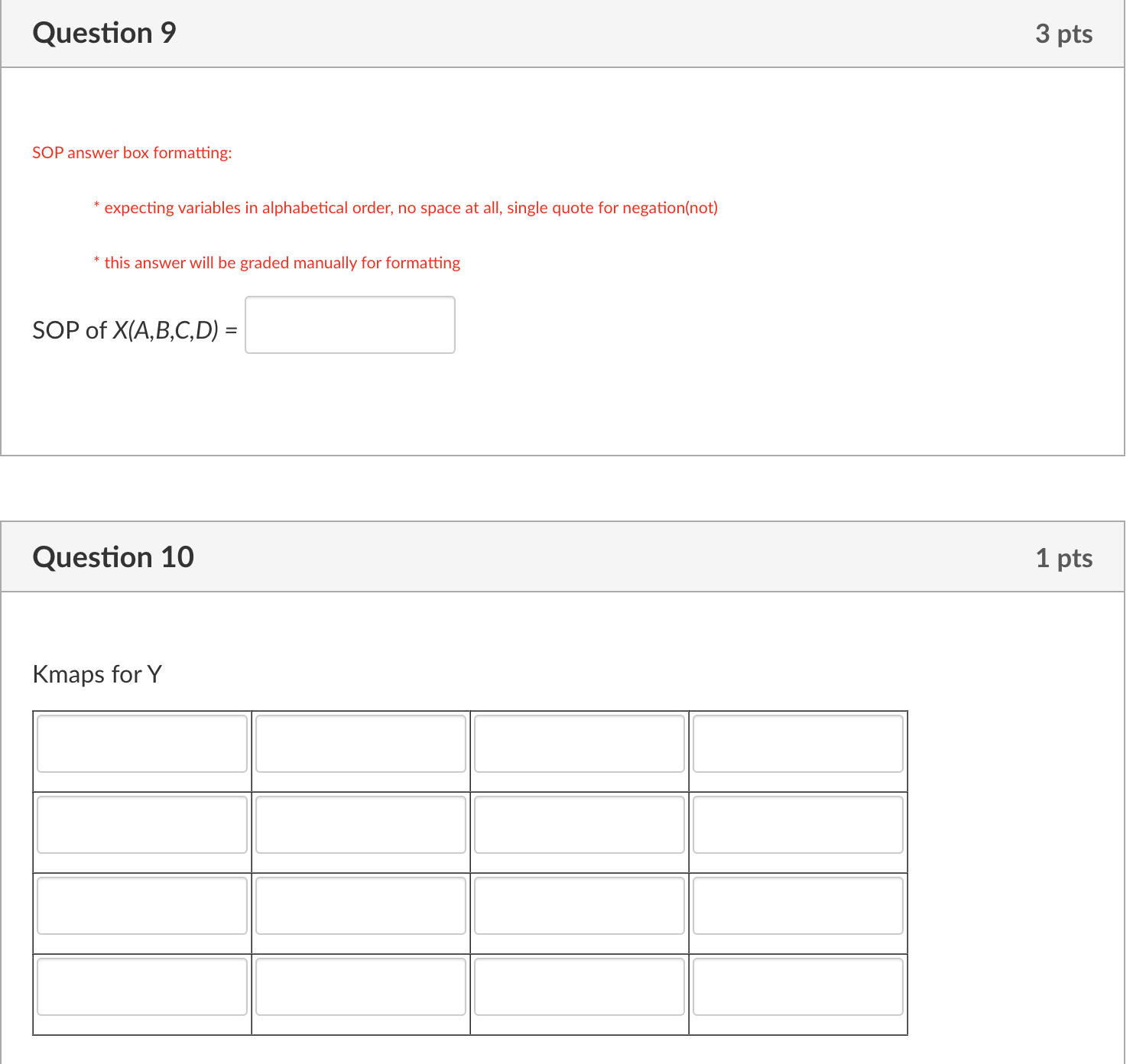Click the Question 10 header bar

click(566, 556)
